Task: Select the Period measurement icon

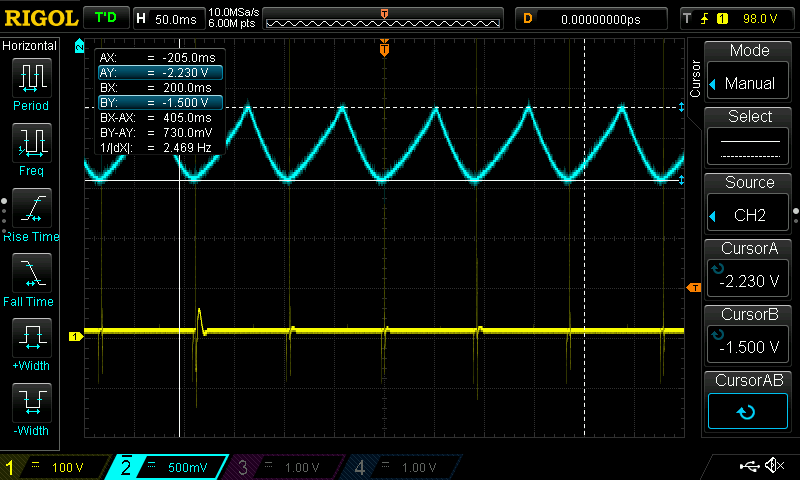Action: (x=32, y=78)
